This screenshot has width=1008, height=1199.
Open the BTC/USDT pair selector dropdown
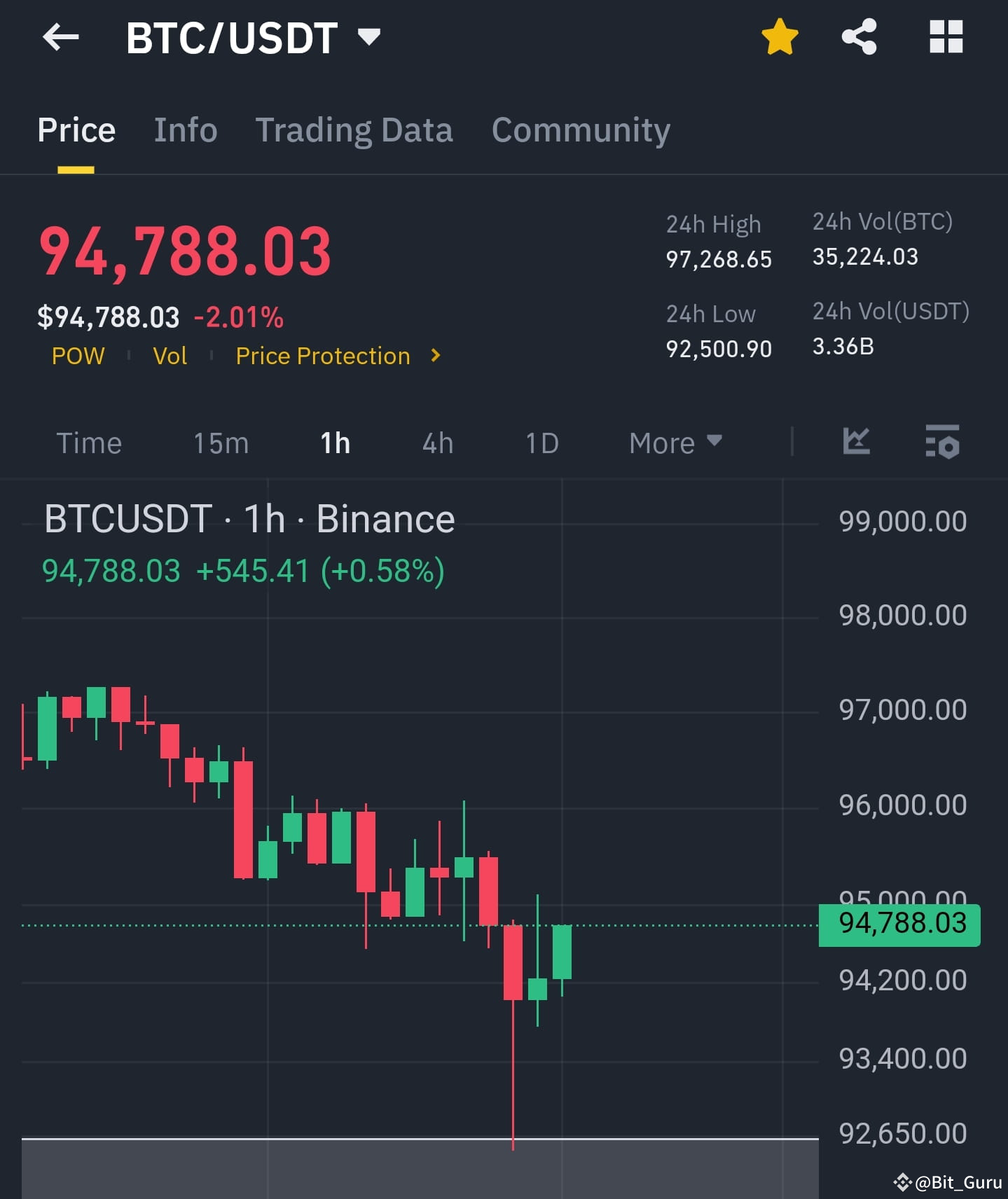(368, 36)
